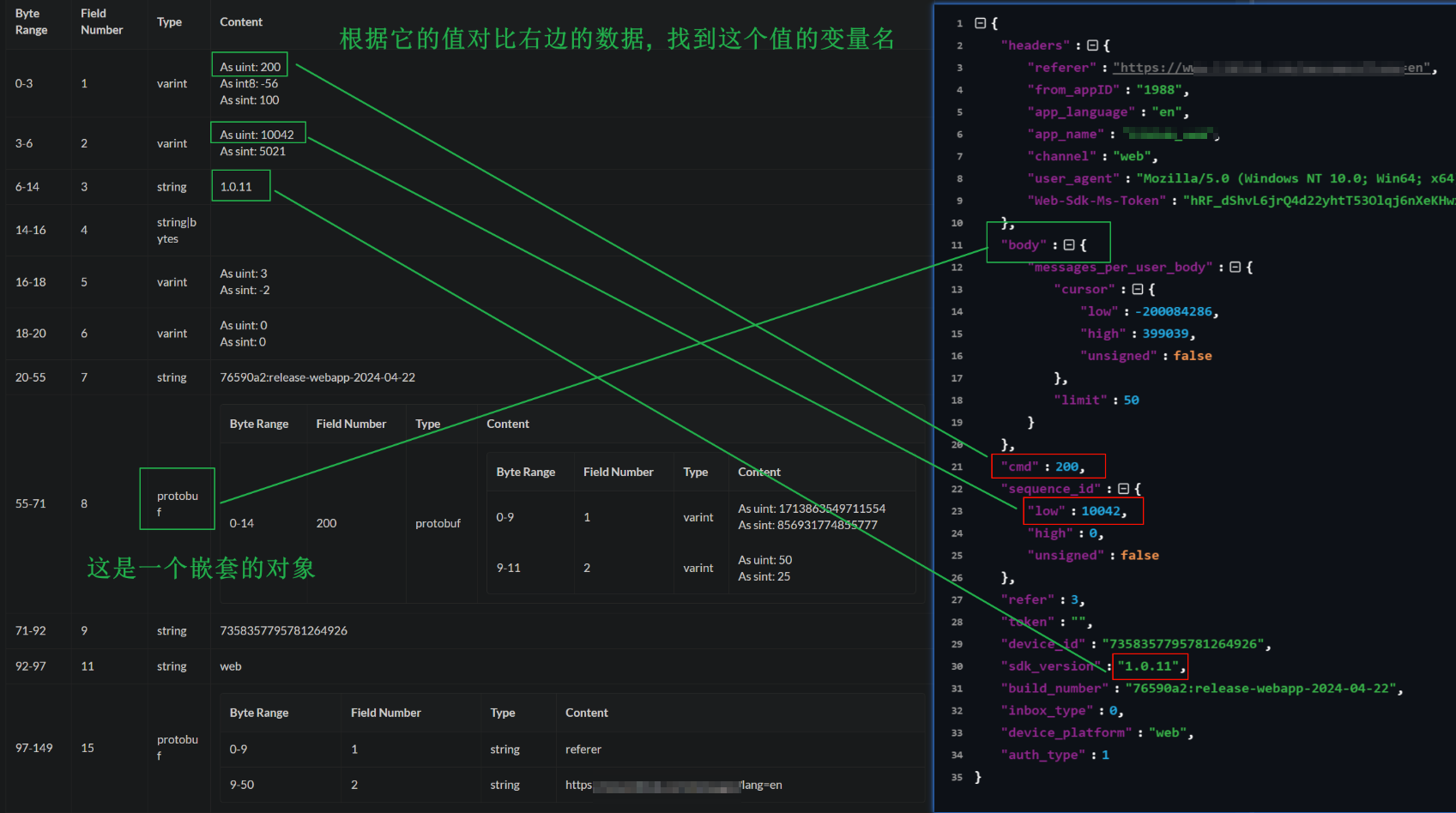The height and width of the screenshot is (813, 1456).
Task: Select the "As sint: 5021" value
Action: [x=252, y=151]
